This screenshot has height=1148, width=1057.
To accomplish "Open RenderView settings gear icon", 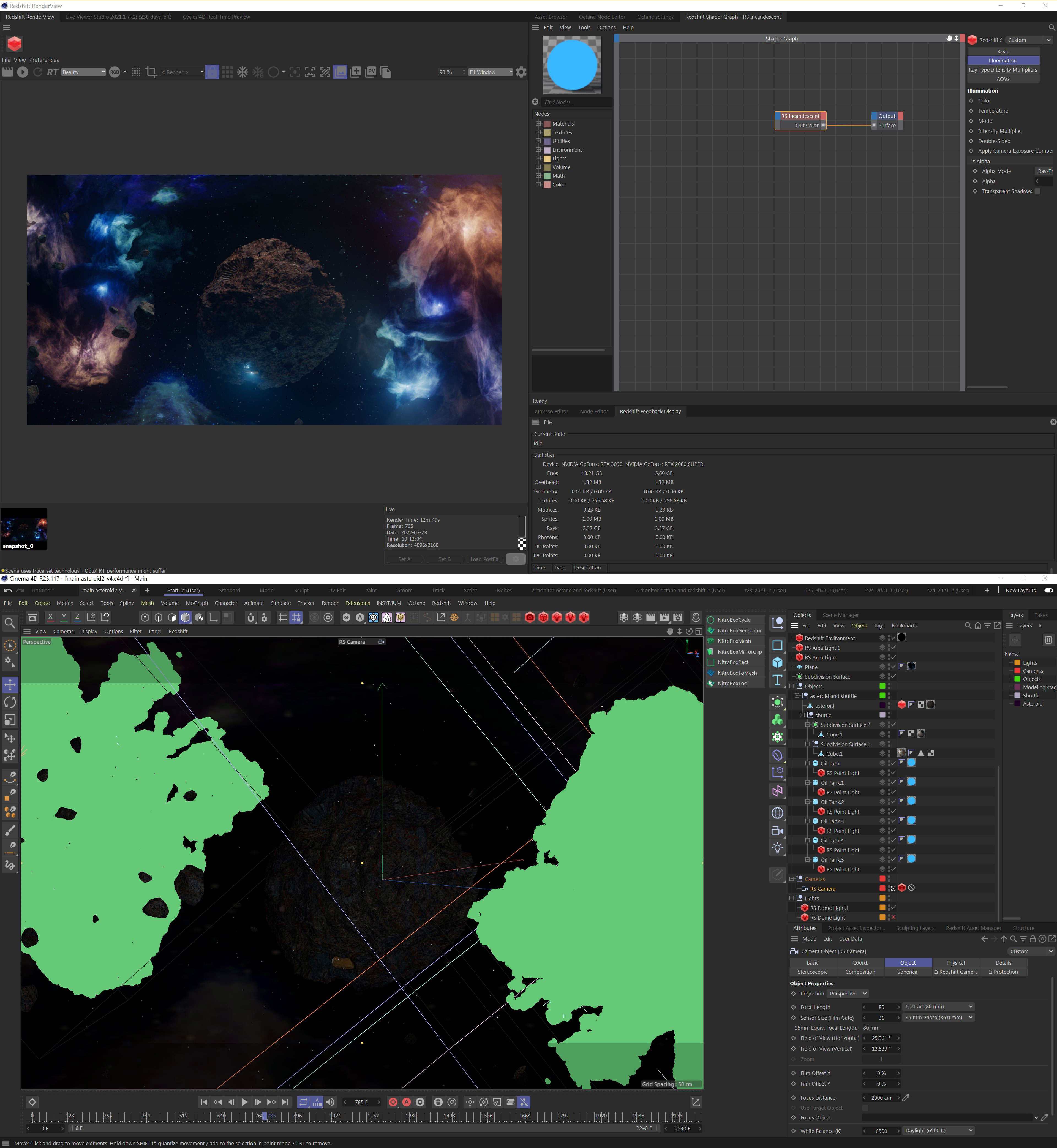I will [521, 72].
